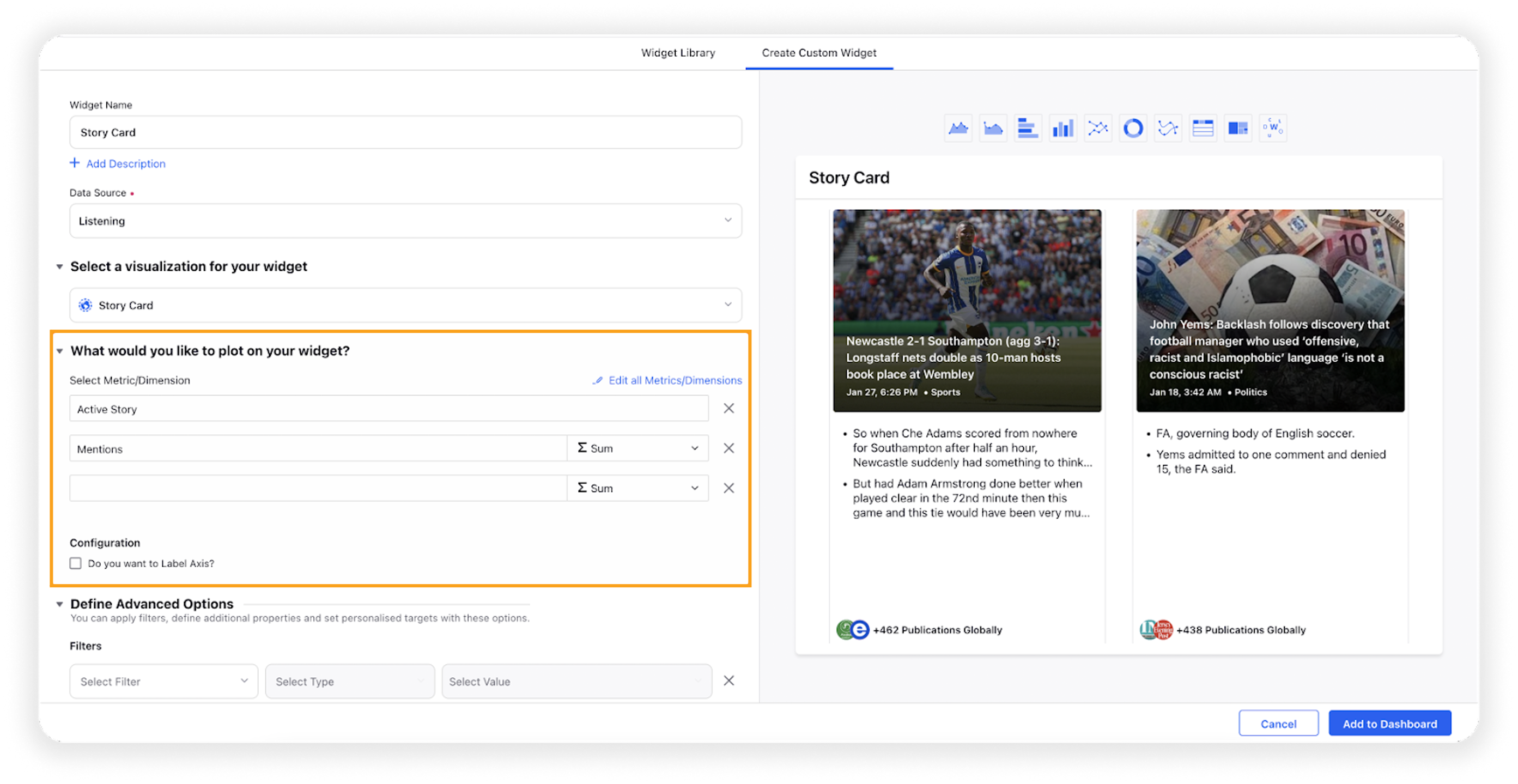Click the empty metric input field
The width and height of the screenshot is (1518, 784).
318,488
